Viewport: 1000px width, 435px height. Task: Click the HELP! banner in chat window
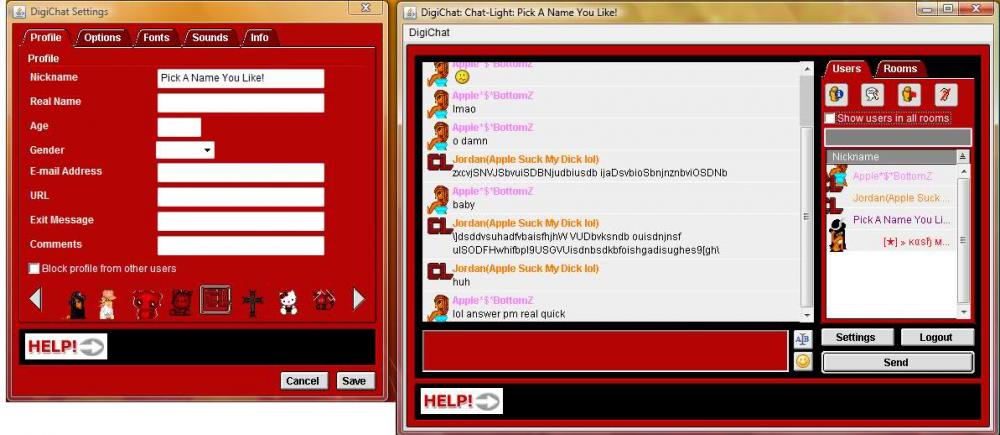point(461,401)
